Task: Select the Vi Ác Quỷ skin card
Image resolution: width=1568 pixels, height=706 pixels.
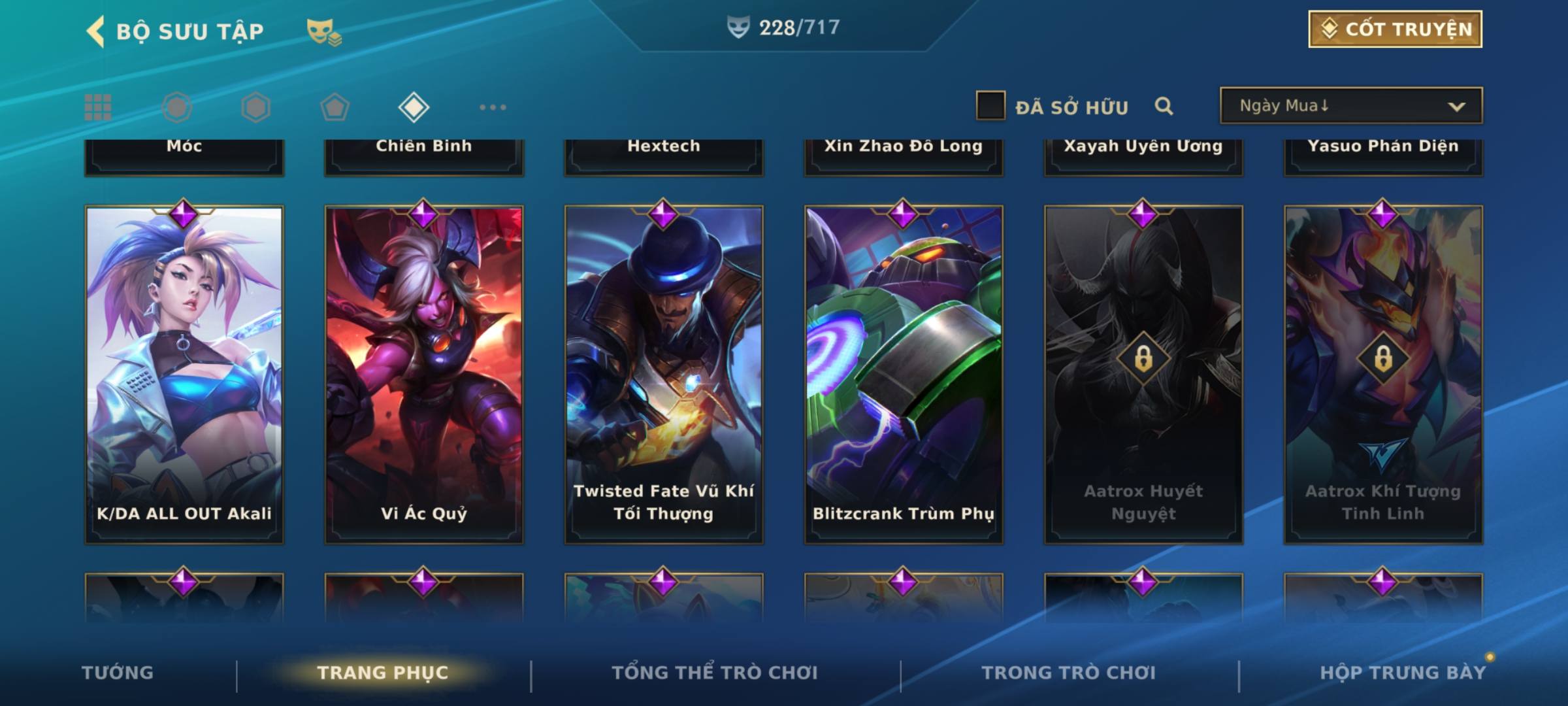Action: click(424, 375)
